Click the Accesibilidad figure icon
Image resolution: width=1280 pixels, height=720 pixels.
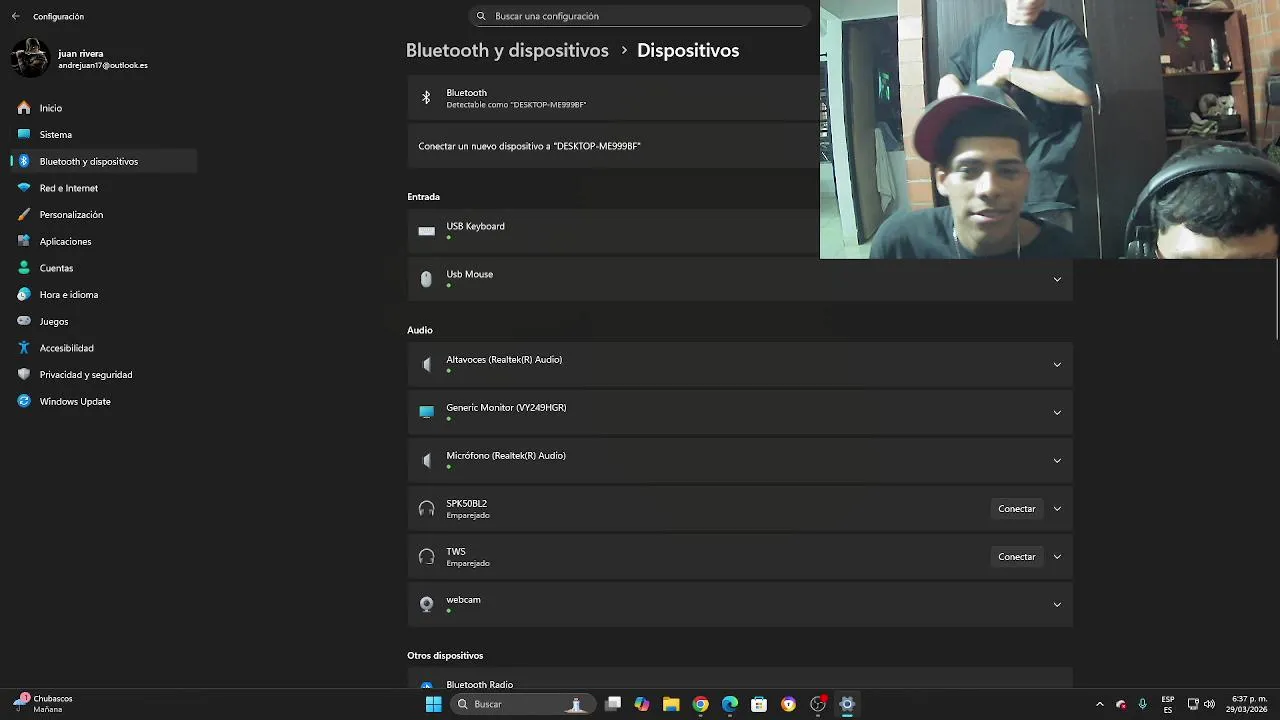point(24,348)
